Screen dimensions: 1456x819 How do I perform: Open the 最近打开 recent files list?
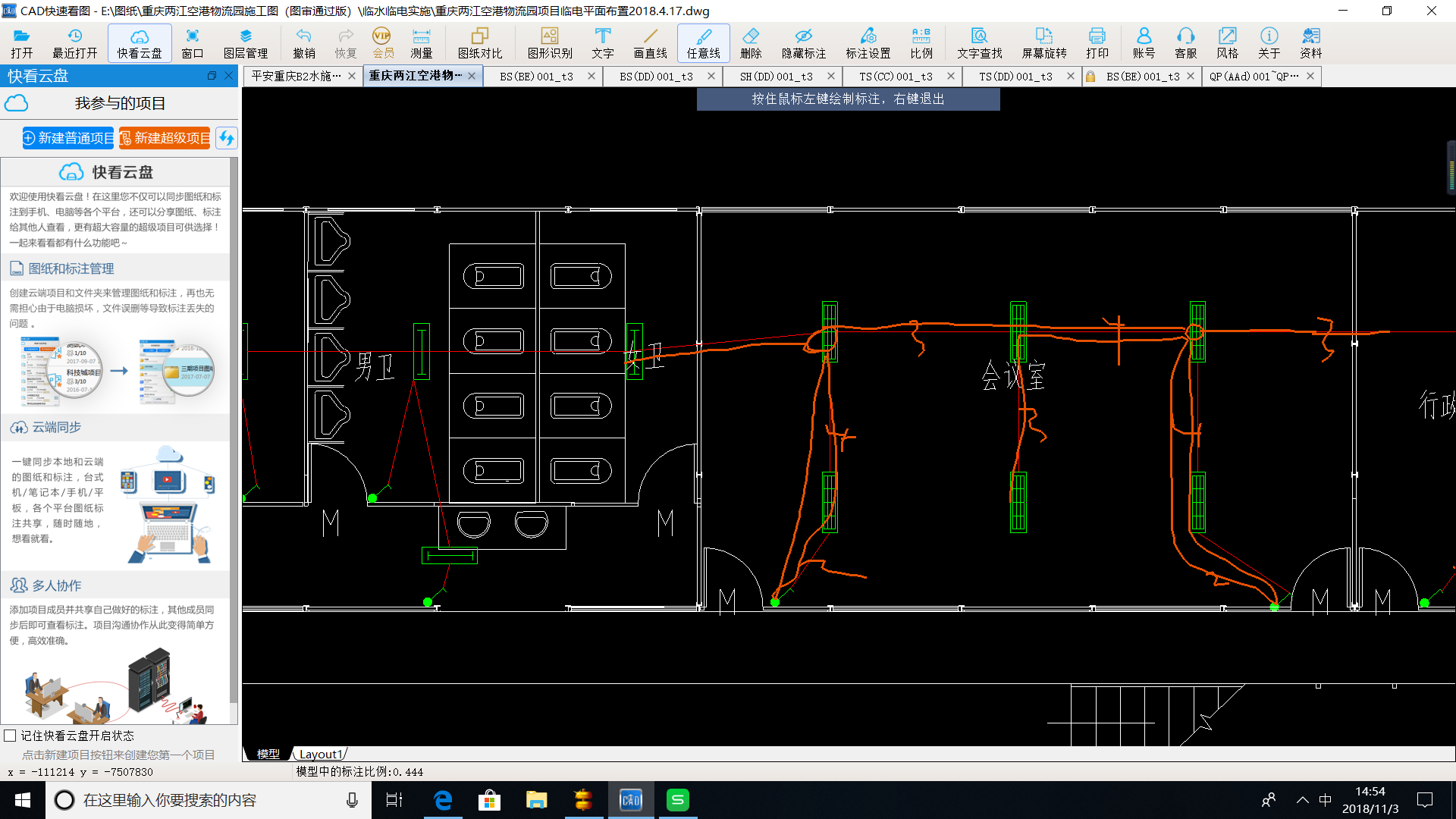point(74,43)
